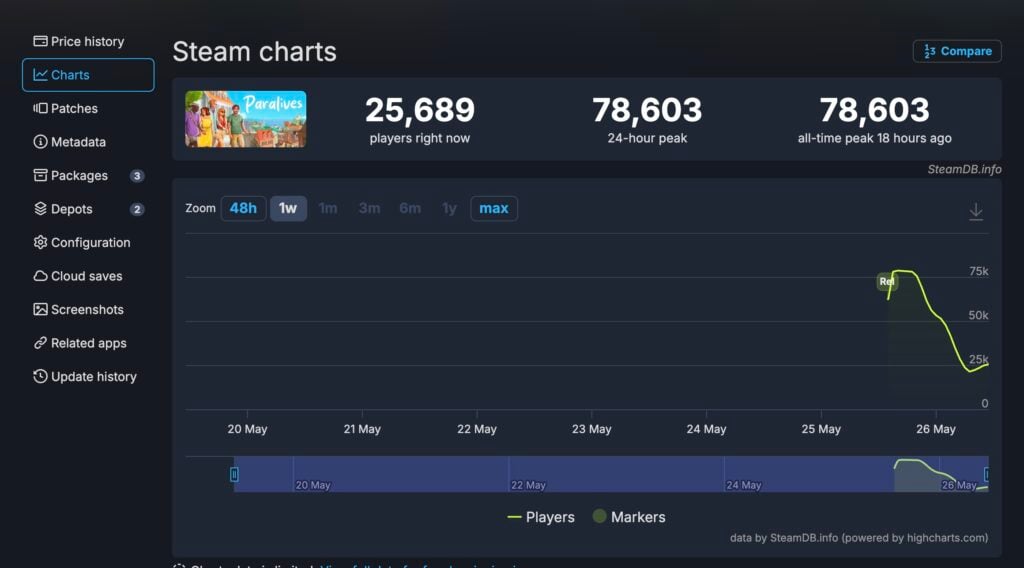Click the data by SteamDB.info credit
Image resolution: width=1024 pixels, height=568 pixels.
859,538
